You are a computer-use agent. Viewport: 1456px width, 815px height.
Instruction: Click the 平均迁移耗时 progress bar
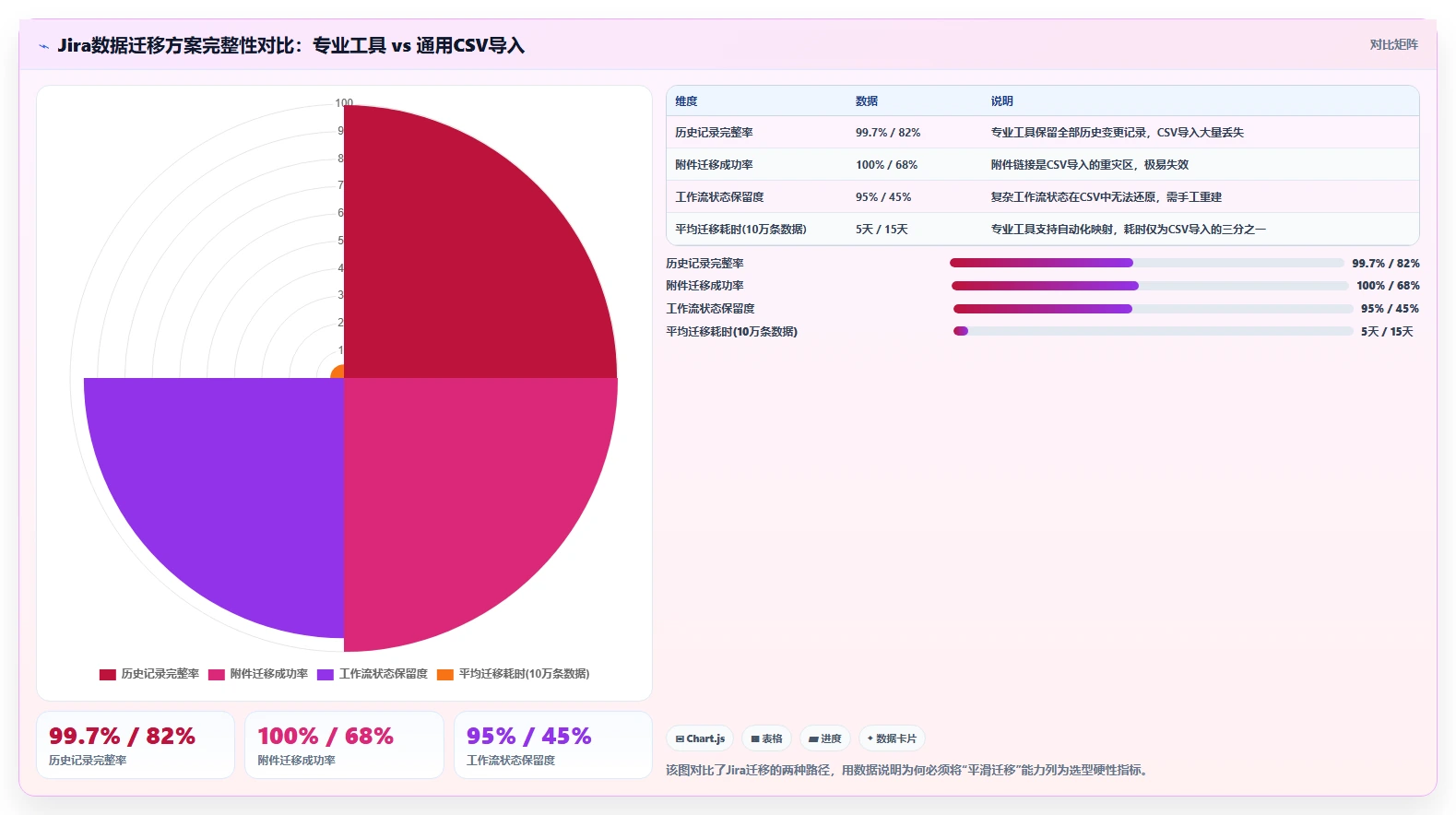pos(1154,331)
